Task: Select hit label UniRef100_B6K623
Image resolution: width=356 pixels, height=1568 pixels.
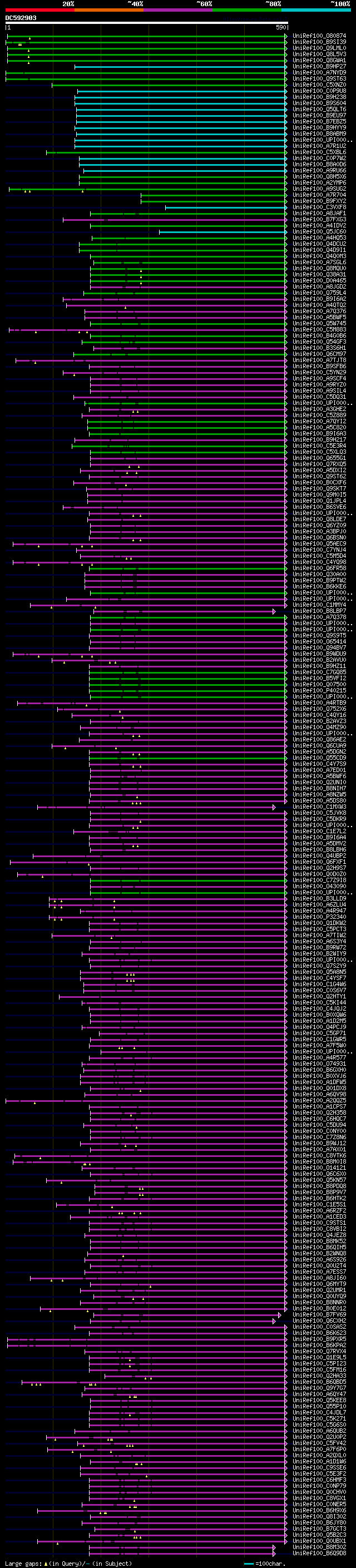Action: click(319, 1333)
